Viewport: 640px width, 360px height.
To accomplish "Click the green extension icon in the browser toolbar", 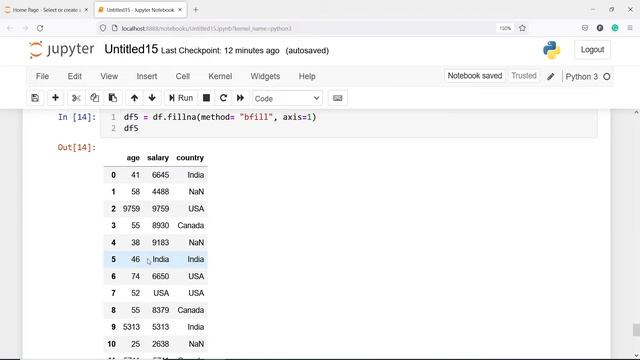I will [615, 28].
